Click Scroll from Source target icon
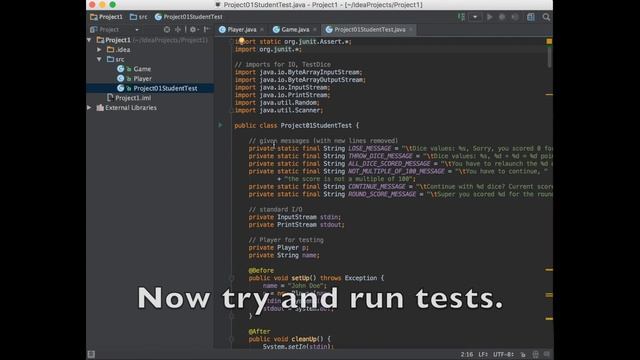This screenshot has width=640, height=360. click(x=167, y=29)
